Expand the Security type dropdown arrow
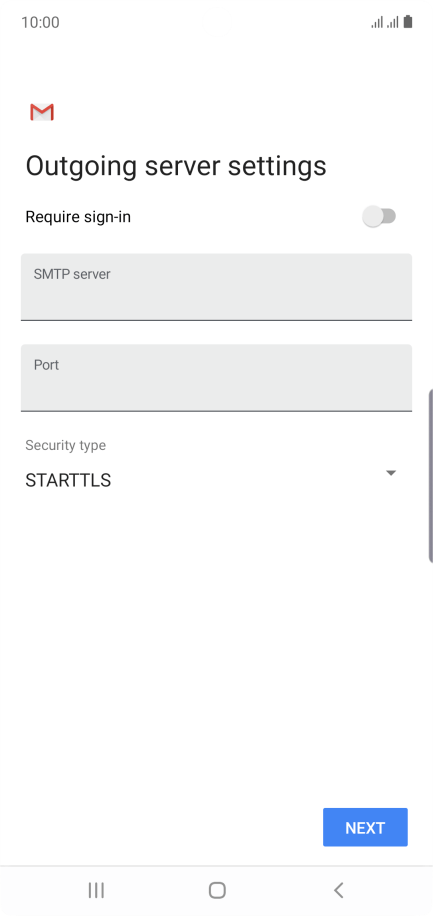Viewport: 433px width, 916px height. tap(391, 473)
